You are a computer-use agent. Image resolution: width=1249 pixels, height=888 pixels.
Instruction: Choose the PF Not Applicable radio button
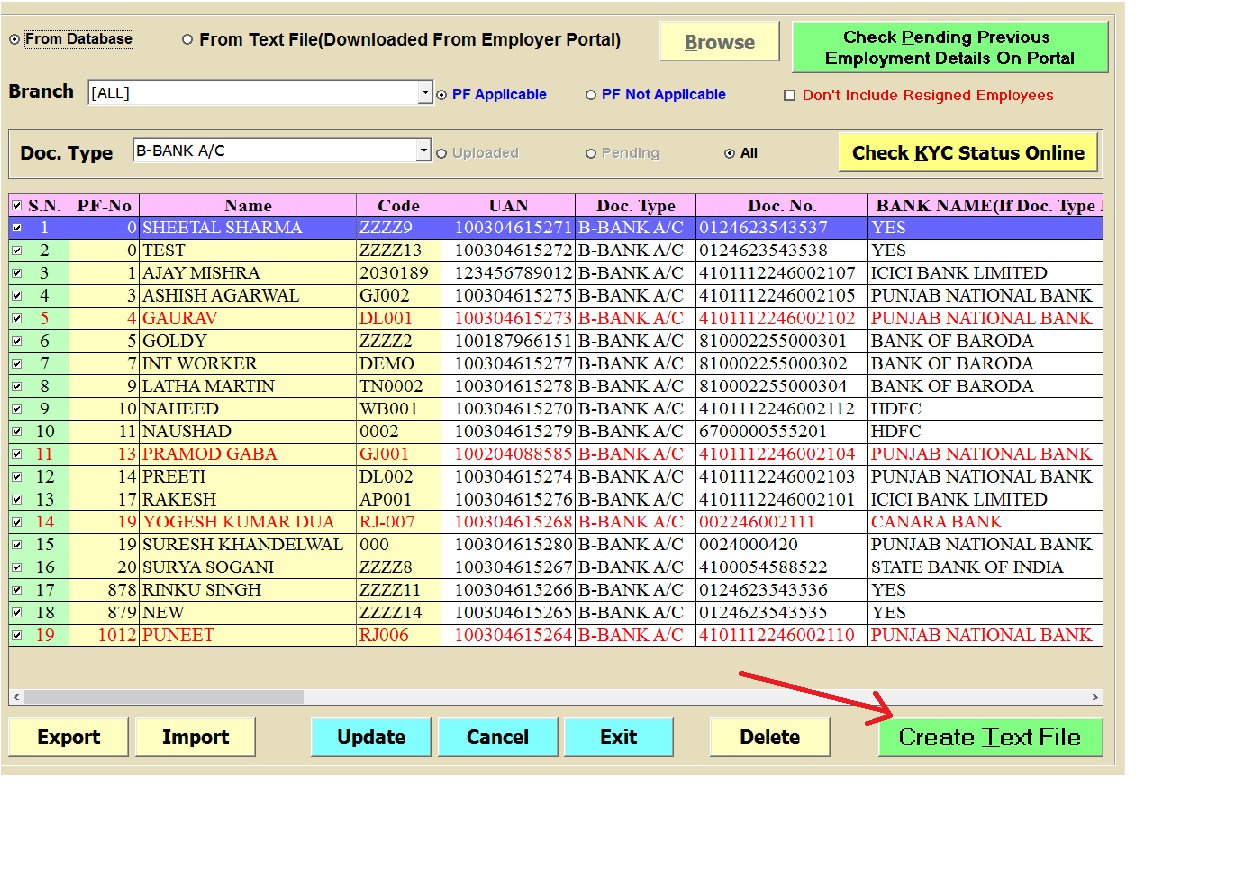coord(591,95)
